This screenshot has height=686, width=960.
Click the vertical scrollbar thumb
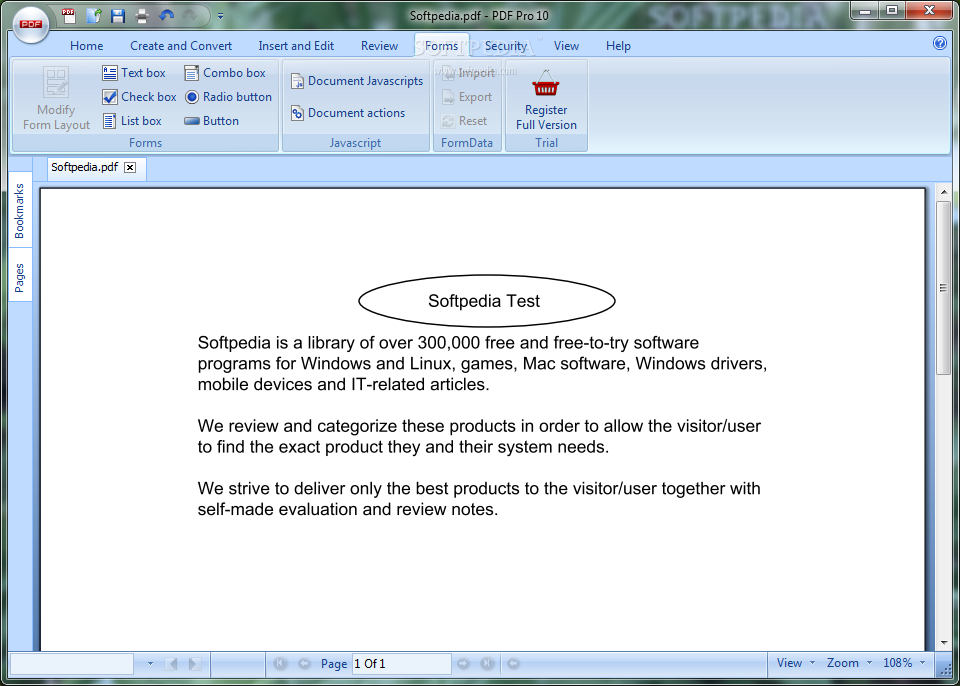pos(943,288)
